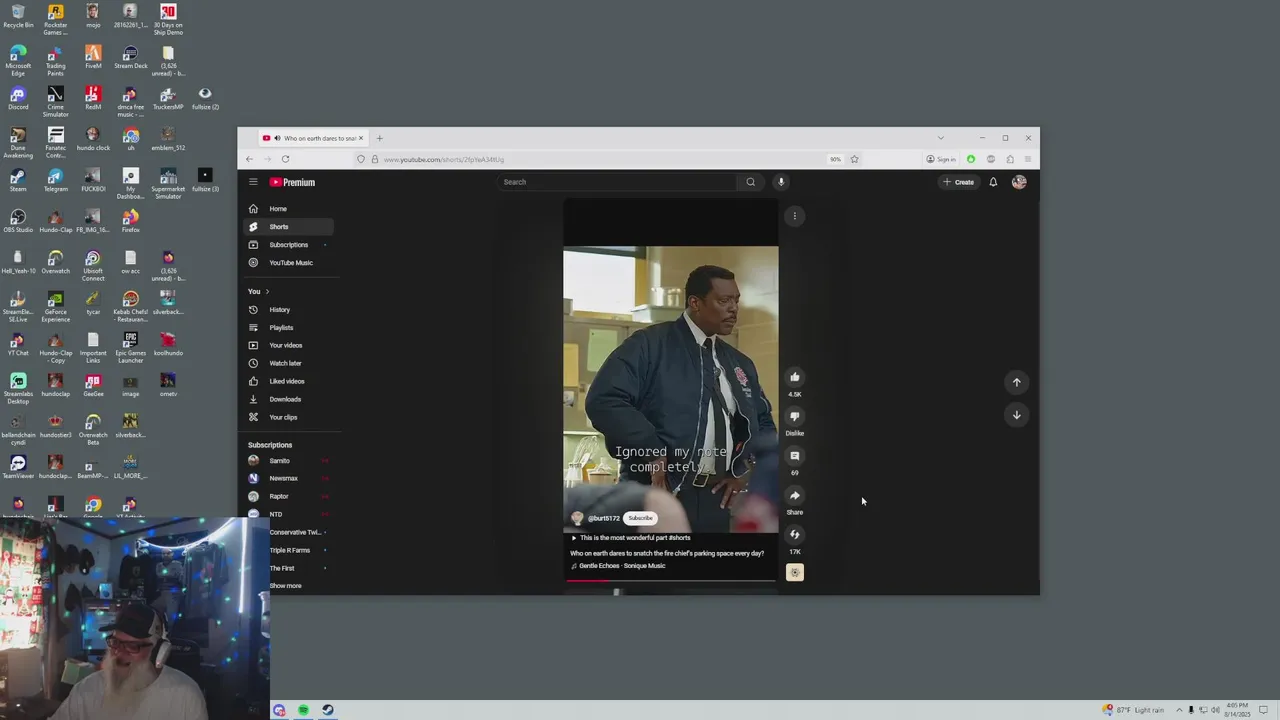Open the YouTube account avatar menu
This screenshot has width=1280, height=720.
point(1019,182)
